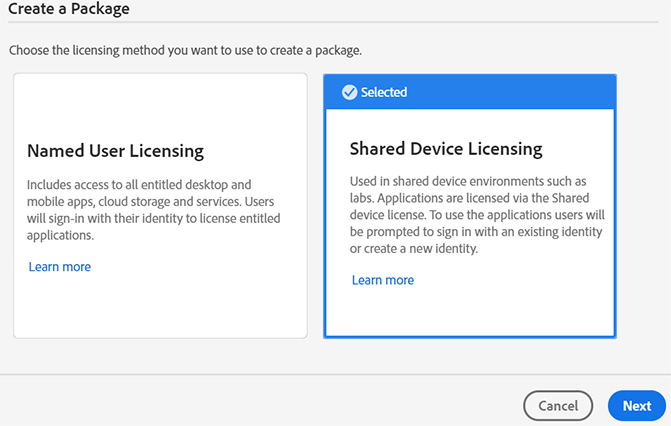The width and height of the screenshot is (671, 426).
Task: Click the divider line below the dialog title
Action: (x=335, y=23)
